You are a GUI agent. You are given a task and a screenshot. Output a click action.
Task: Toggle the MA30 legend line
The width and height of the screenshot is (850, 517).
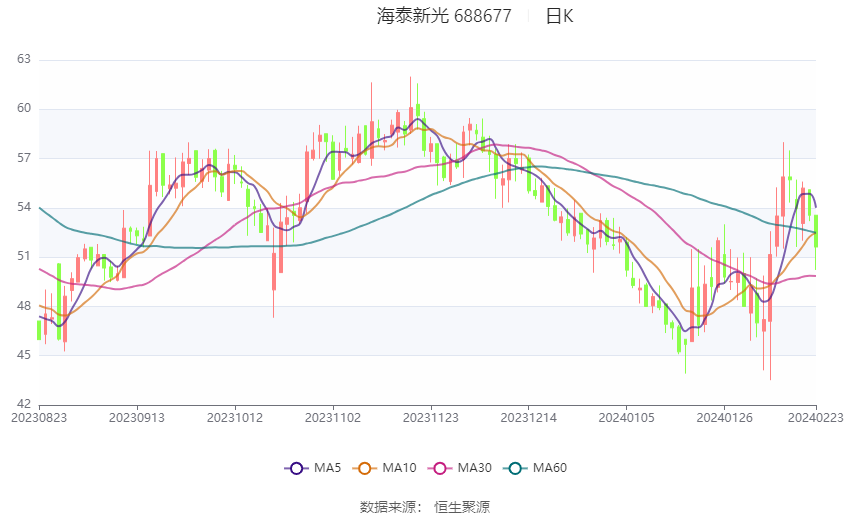click(460, 468)
